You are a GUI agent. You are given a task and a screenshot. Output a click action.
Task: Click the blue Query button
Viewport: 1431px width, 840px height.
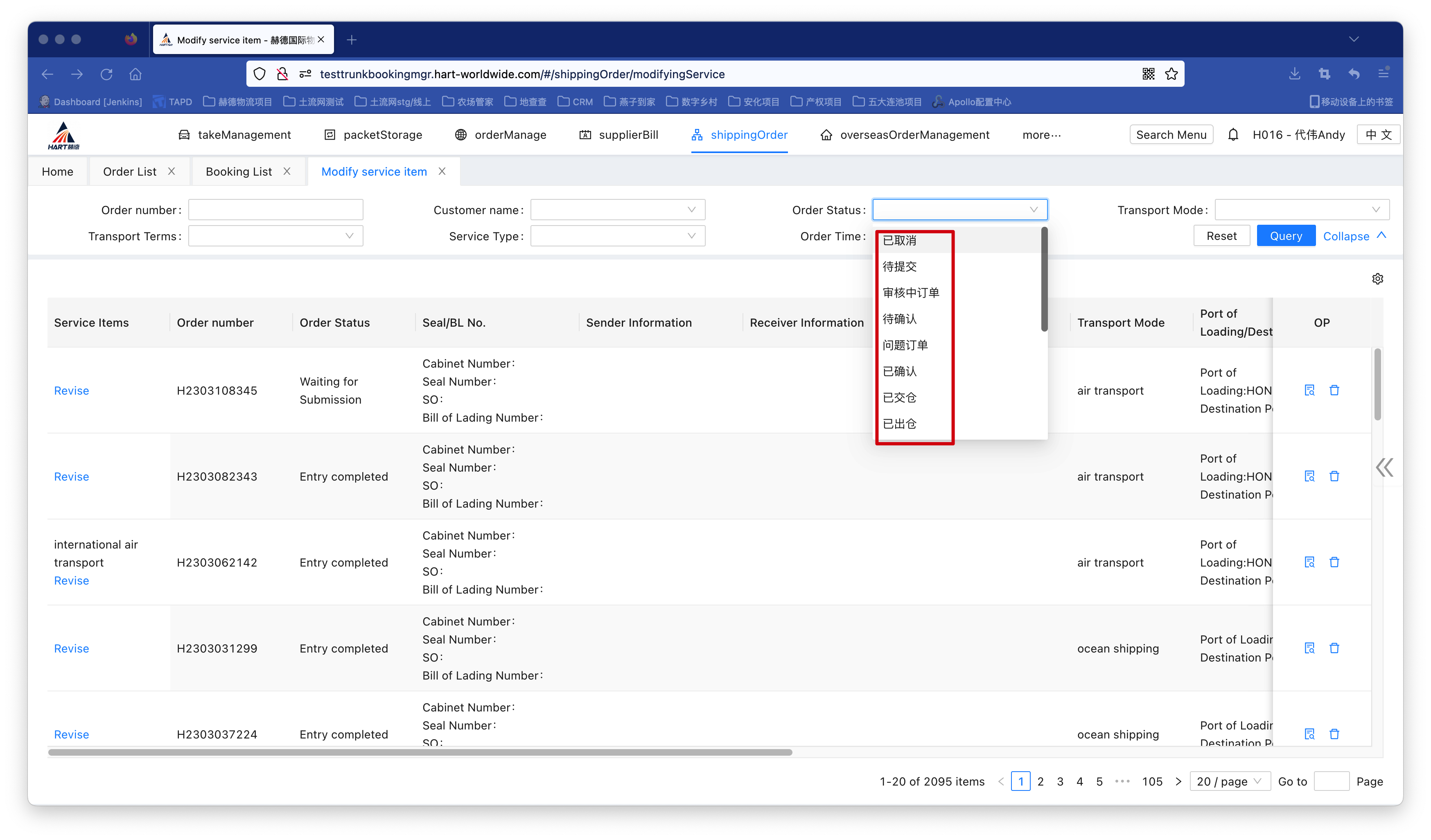coord(1286,236)
